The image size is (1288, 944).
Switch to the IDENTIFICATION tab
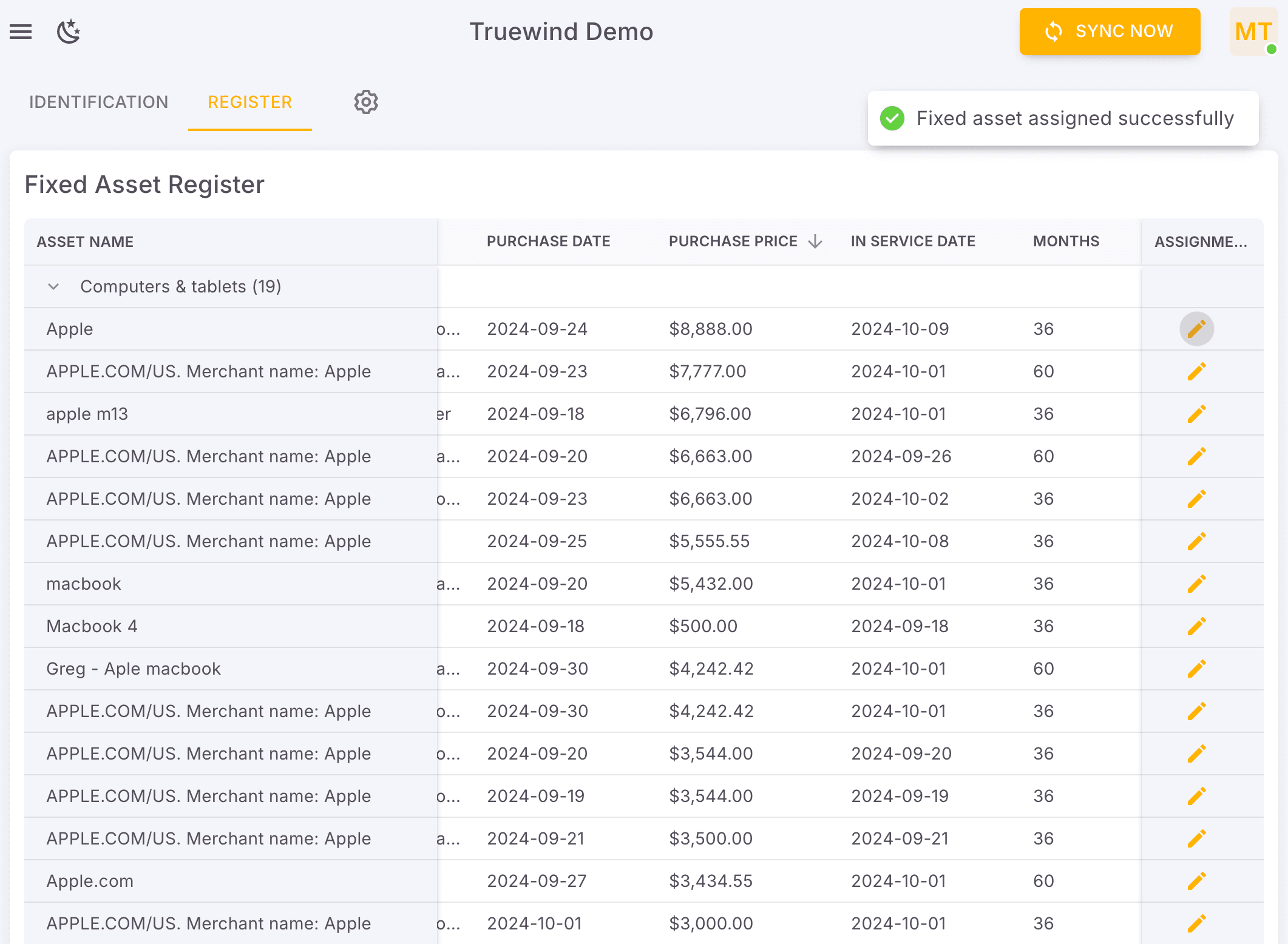[x=98, y=102]
